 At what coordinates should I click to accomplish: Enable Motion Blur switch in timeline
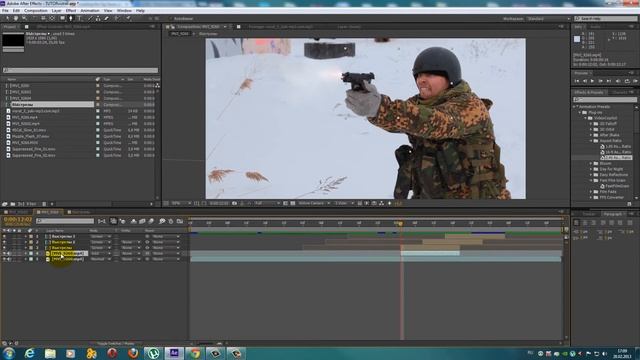(x=151, y=221)
